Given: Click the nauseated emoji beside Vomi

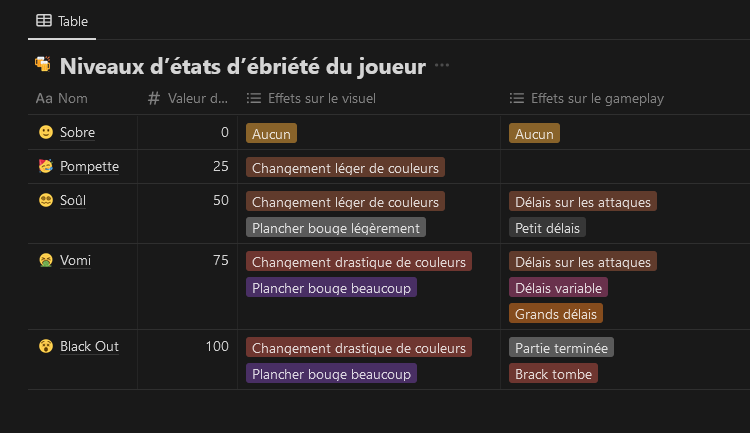Looking at the screenshot, I should [46, 260].
